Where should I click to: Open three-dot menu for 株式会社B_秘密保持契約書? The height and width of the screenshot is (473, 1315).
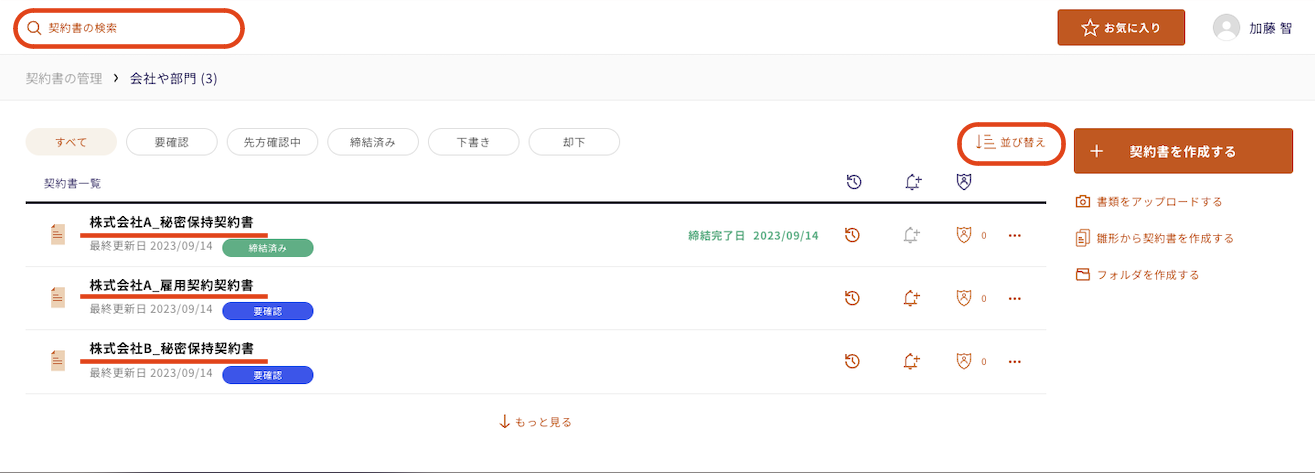(1015, 361)
